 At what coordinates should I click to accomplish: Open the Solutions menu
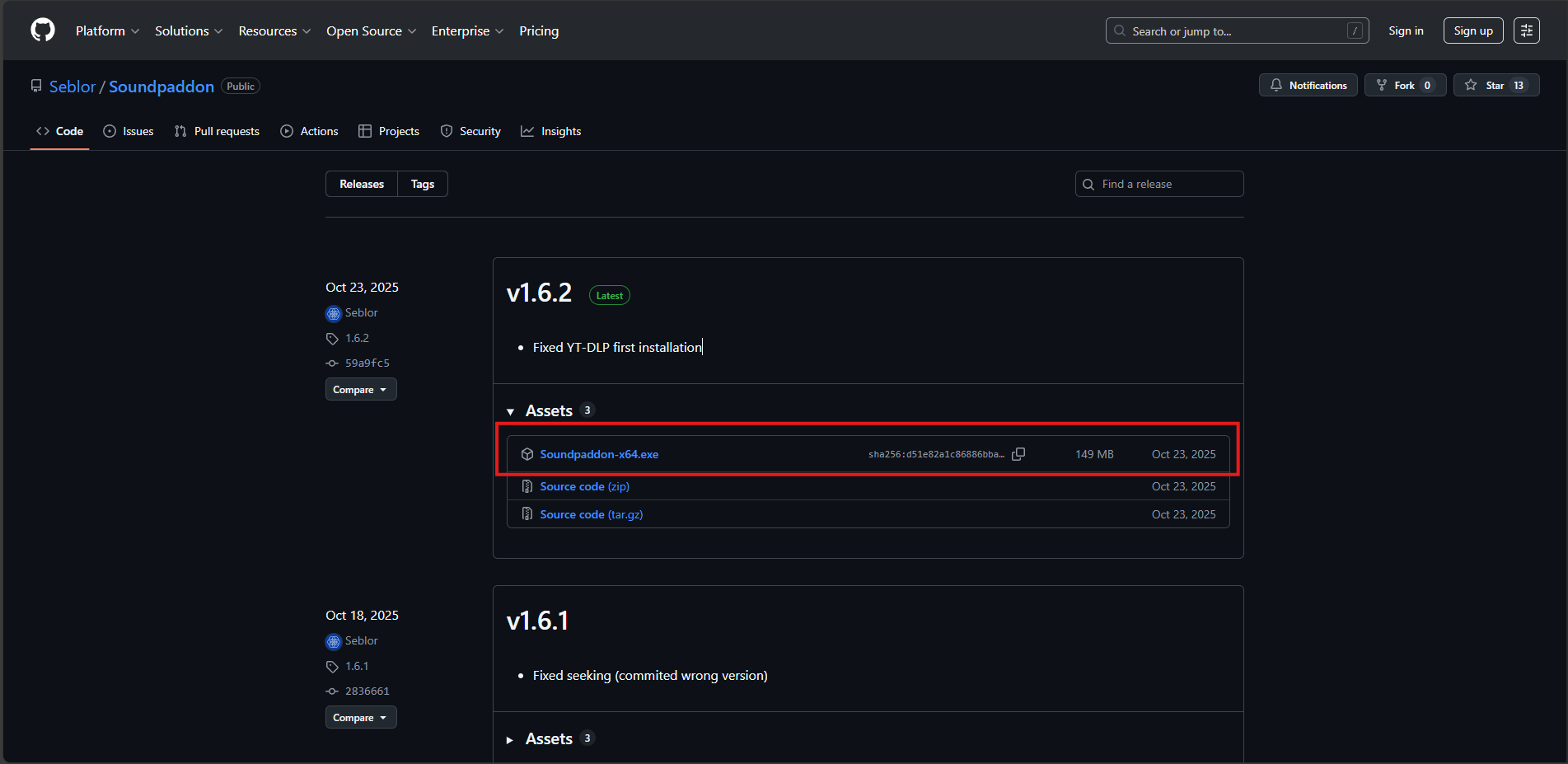pos(189,30)
